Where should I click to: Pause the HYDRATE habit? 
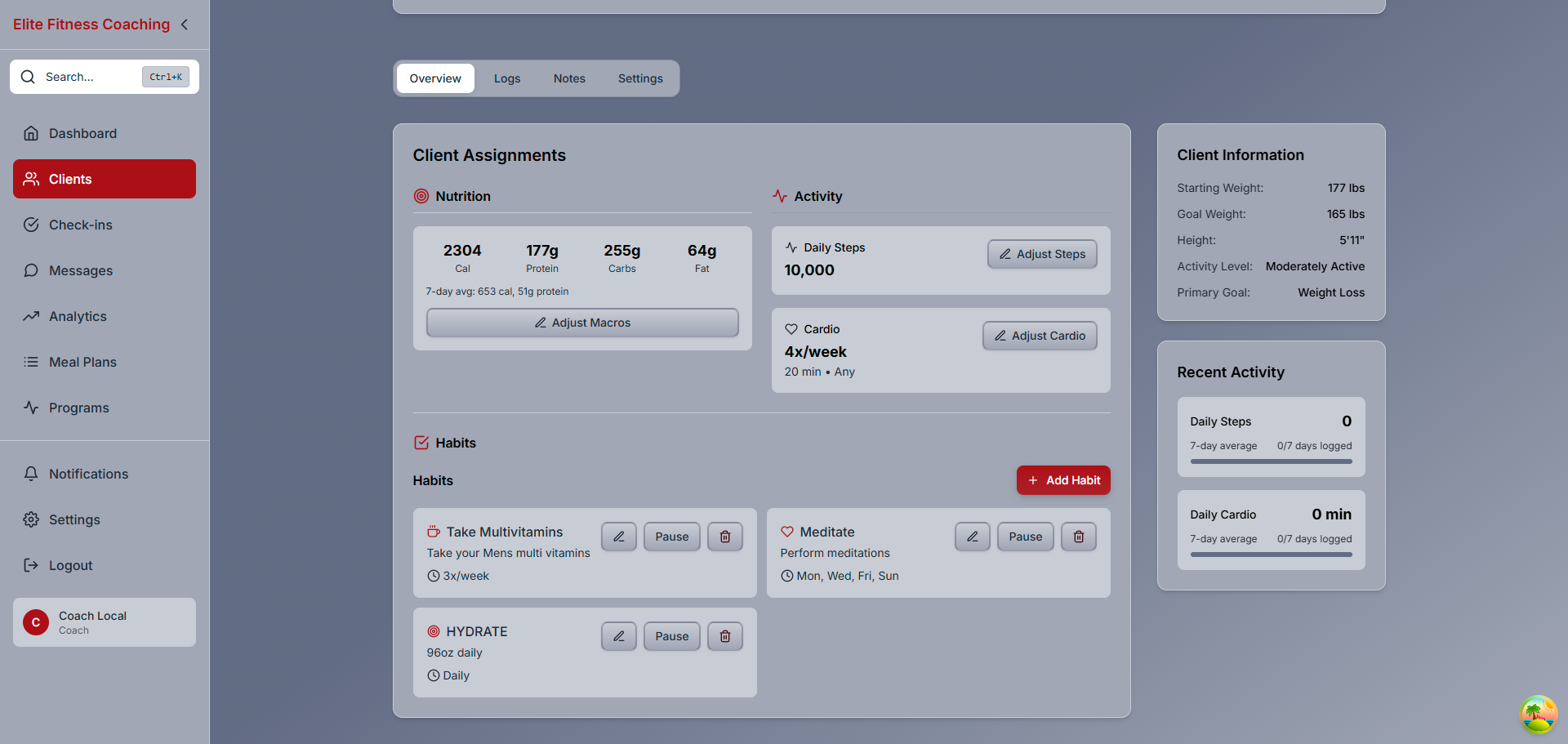point(671,636)
